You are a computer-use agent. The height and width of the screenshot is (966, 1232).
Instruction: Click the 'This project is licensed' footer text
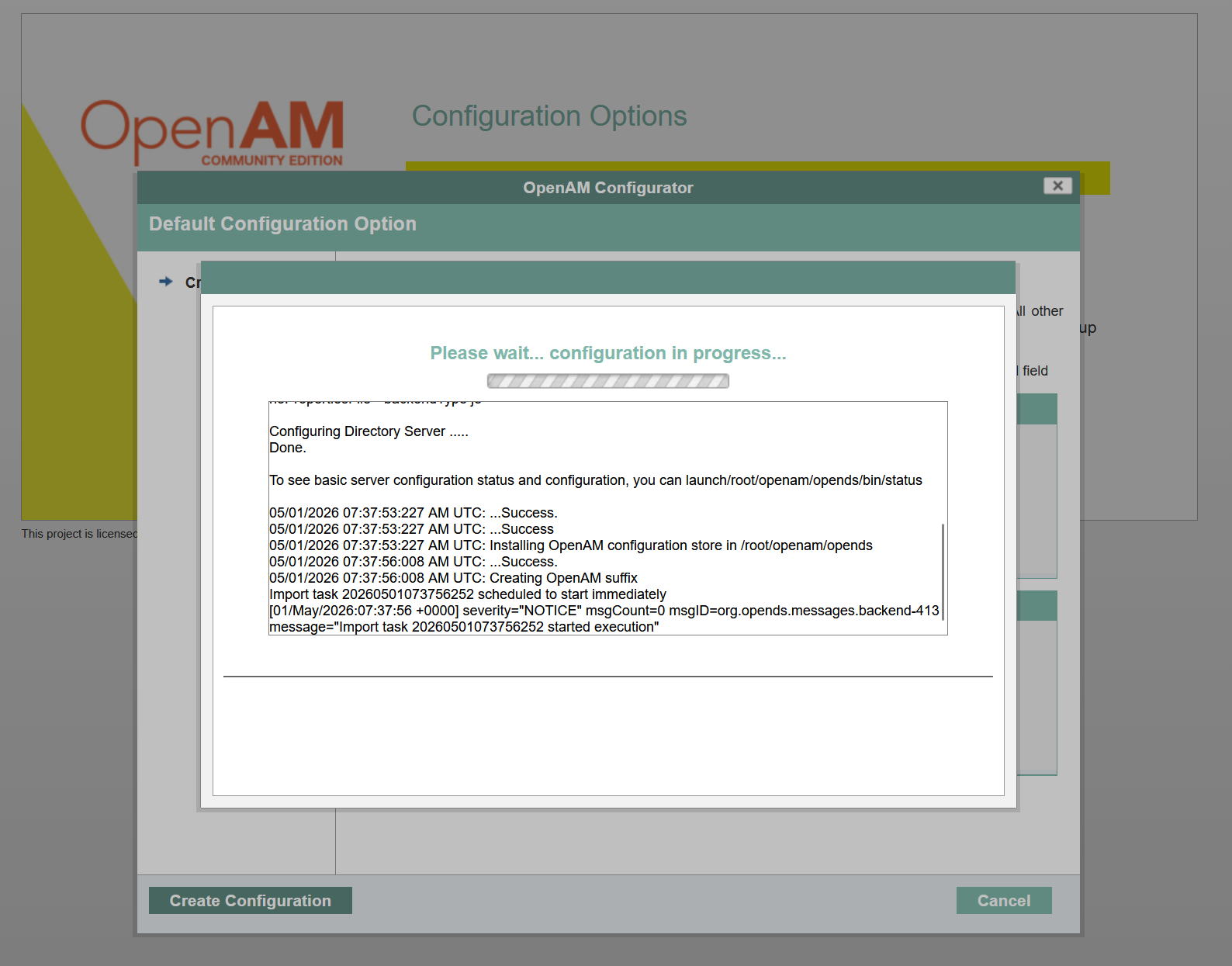tap(79, 534)
